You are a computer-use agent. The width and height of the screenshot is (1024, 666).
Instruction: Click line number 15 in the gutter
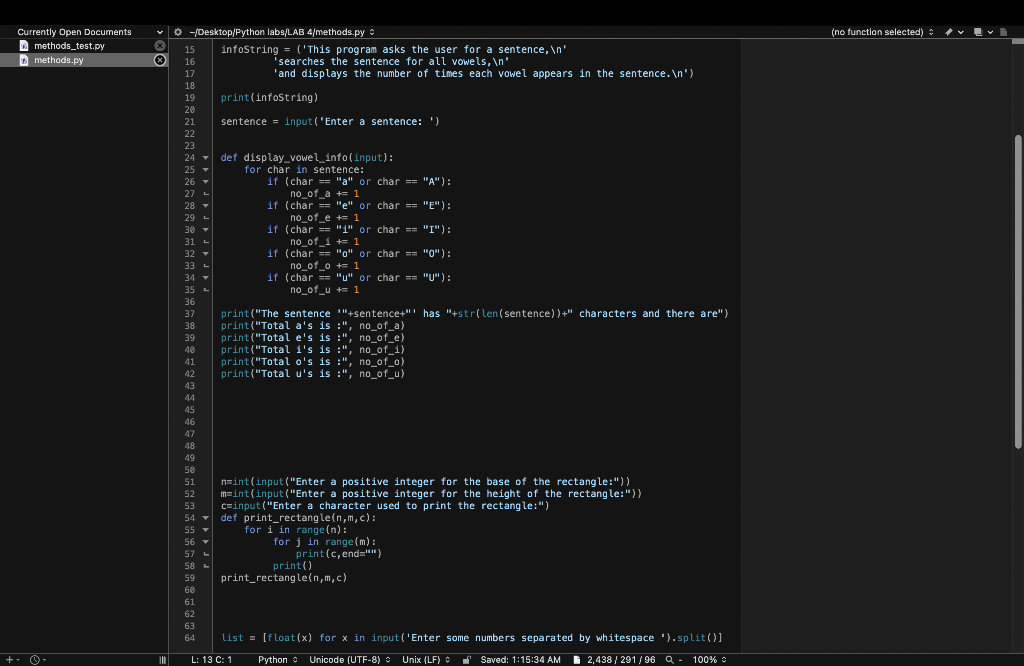(x=189, y=50)
